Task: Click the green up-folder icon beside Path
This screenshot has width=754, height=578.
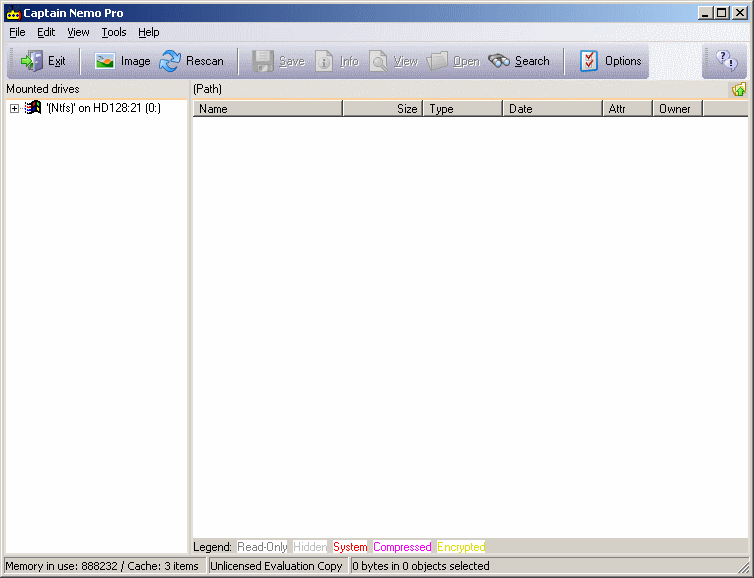Action: coord(738,90)
